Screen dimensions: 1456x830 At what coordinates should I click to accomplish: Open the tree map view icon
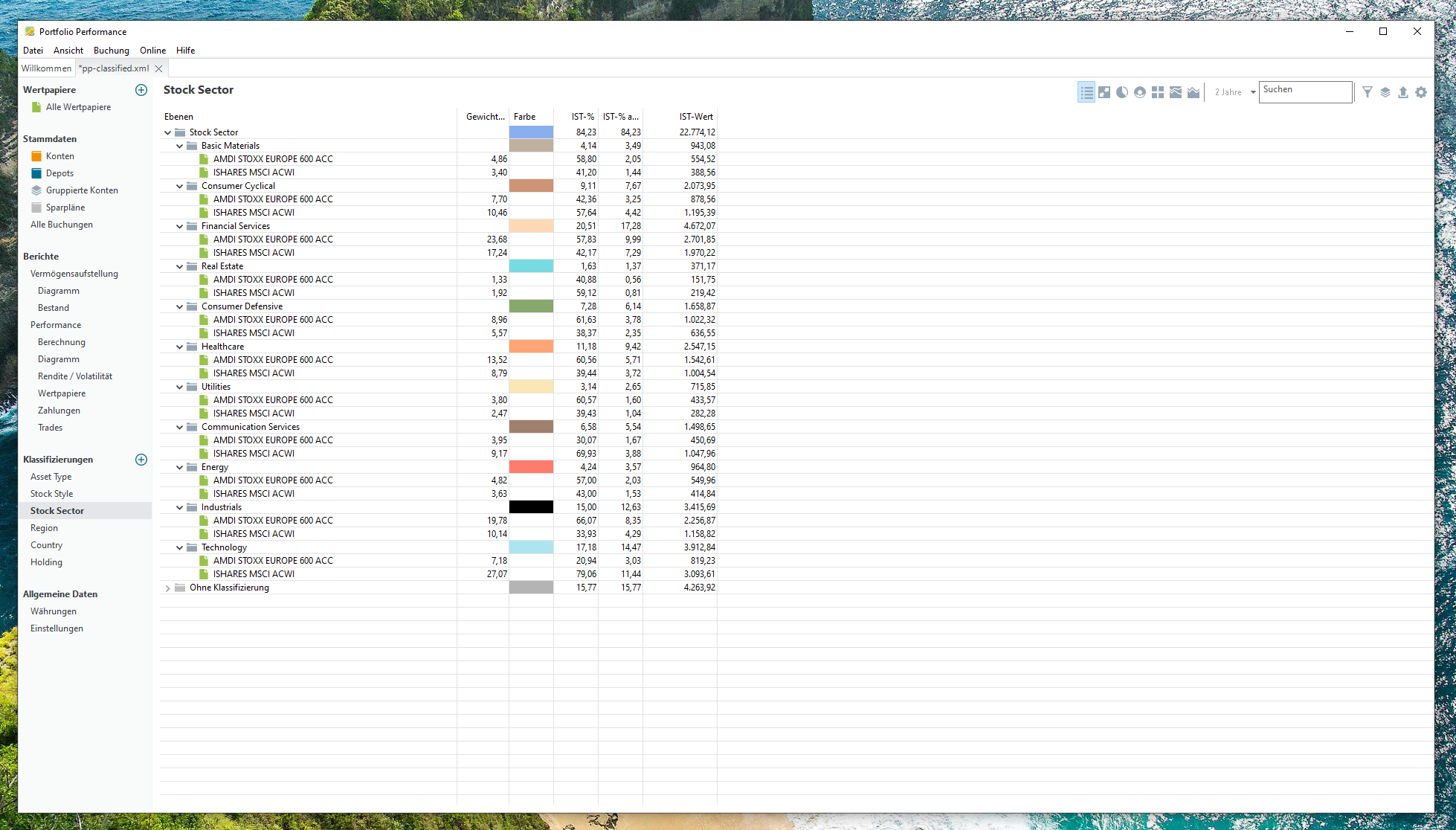[1158, 92]
